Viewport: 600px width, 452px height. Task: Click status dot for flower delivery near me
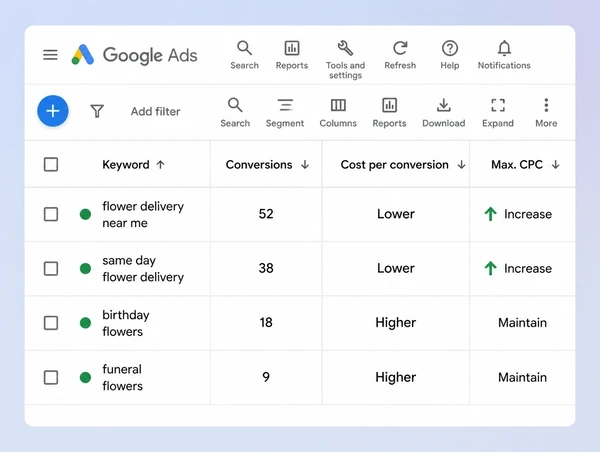[85, 214]
